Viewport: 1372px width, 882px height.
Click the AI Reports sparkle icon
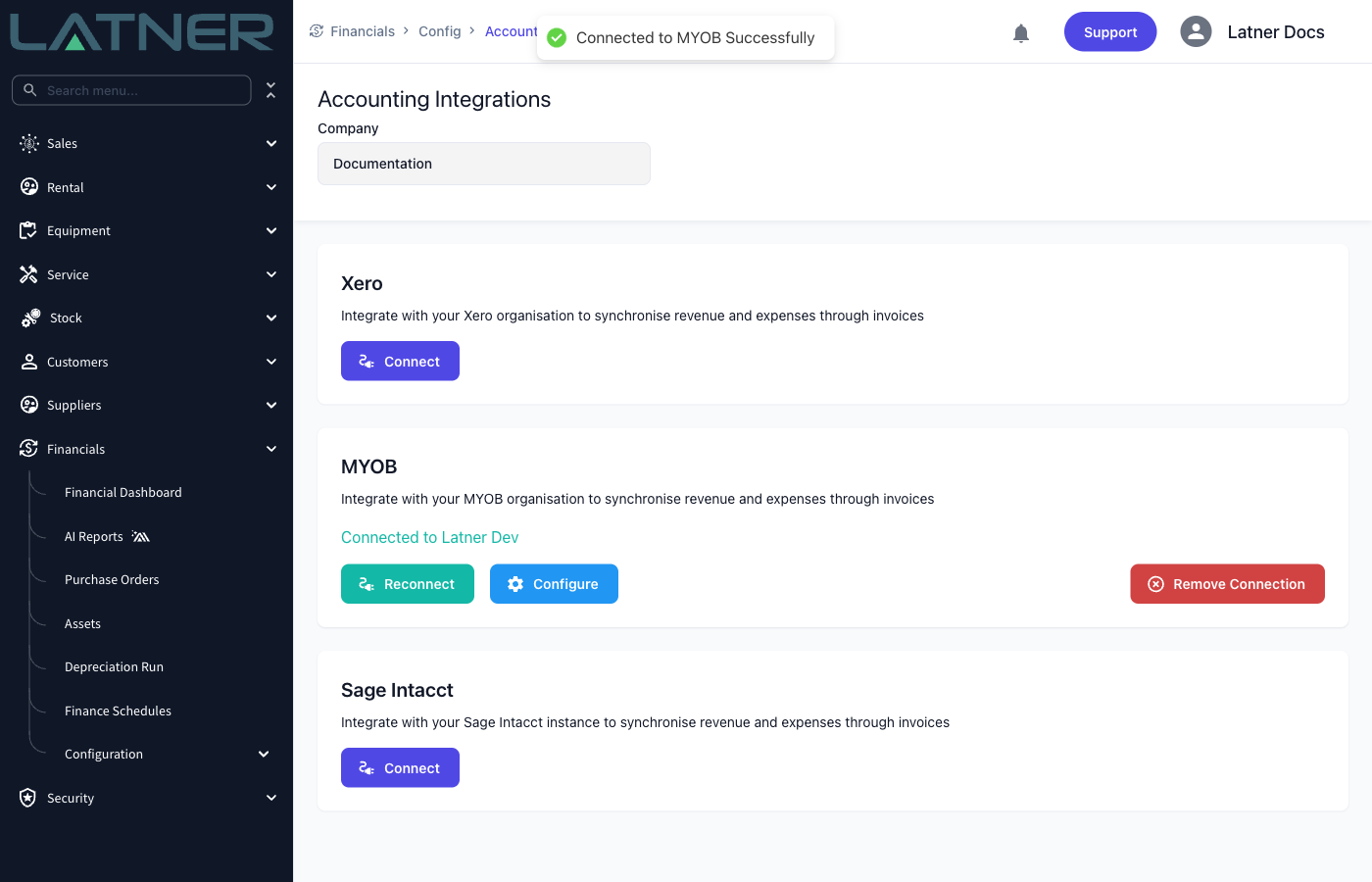(141, 536)
